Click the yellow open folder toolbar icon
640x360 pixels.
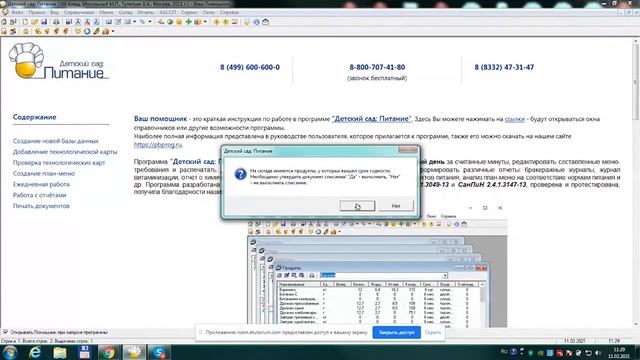35,22
